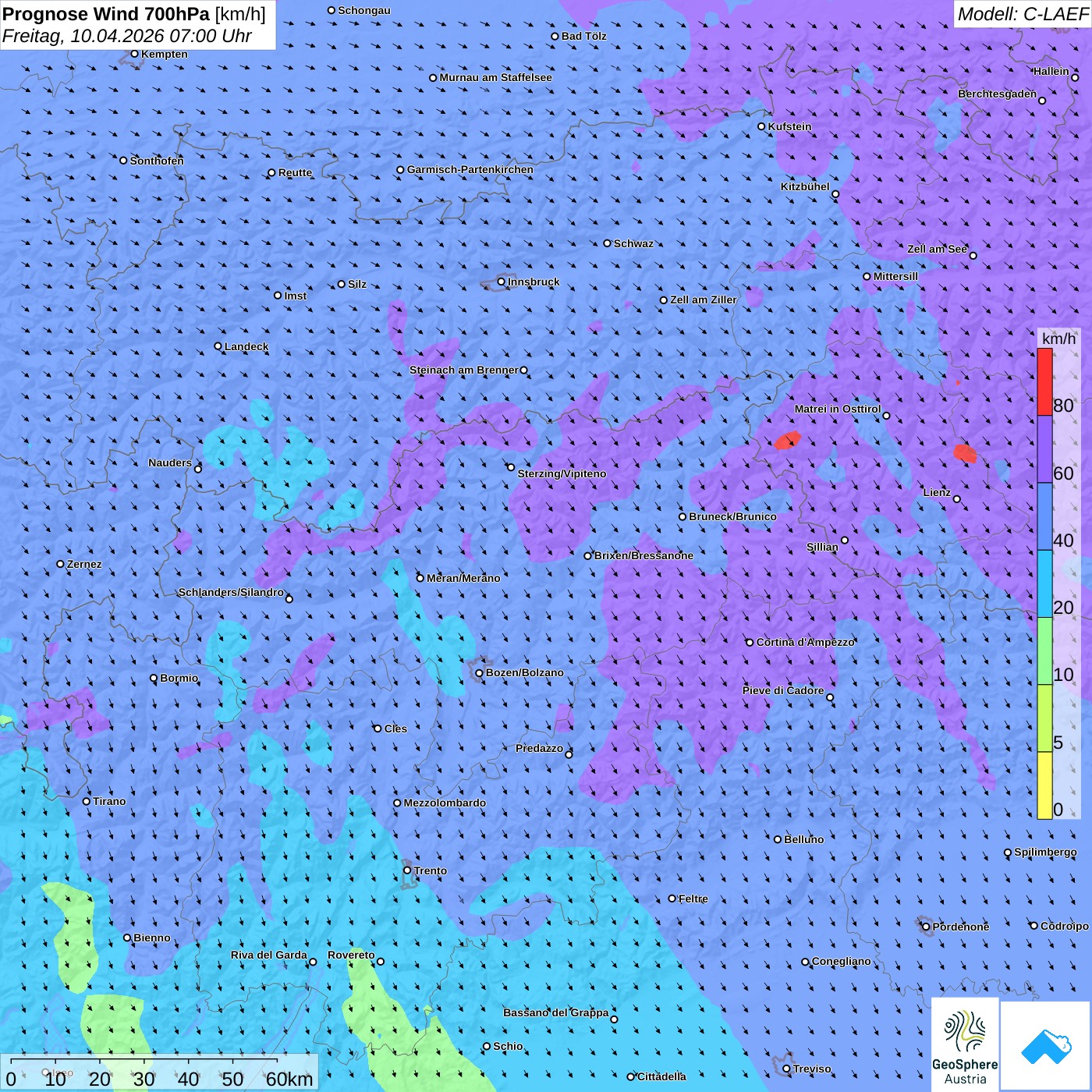Click the yellow 0 km/h legend swatch
This screenshot has width=1092, height=1092.
[1044, 785]
